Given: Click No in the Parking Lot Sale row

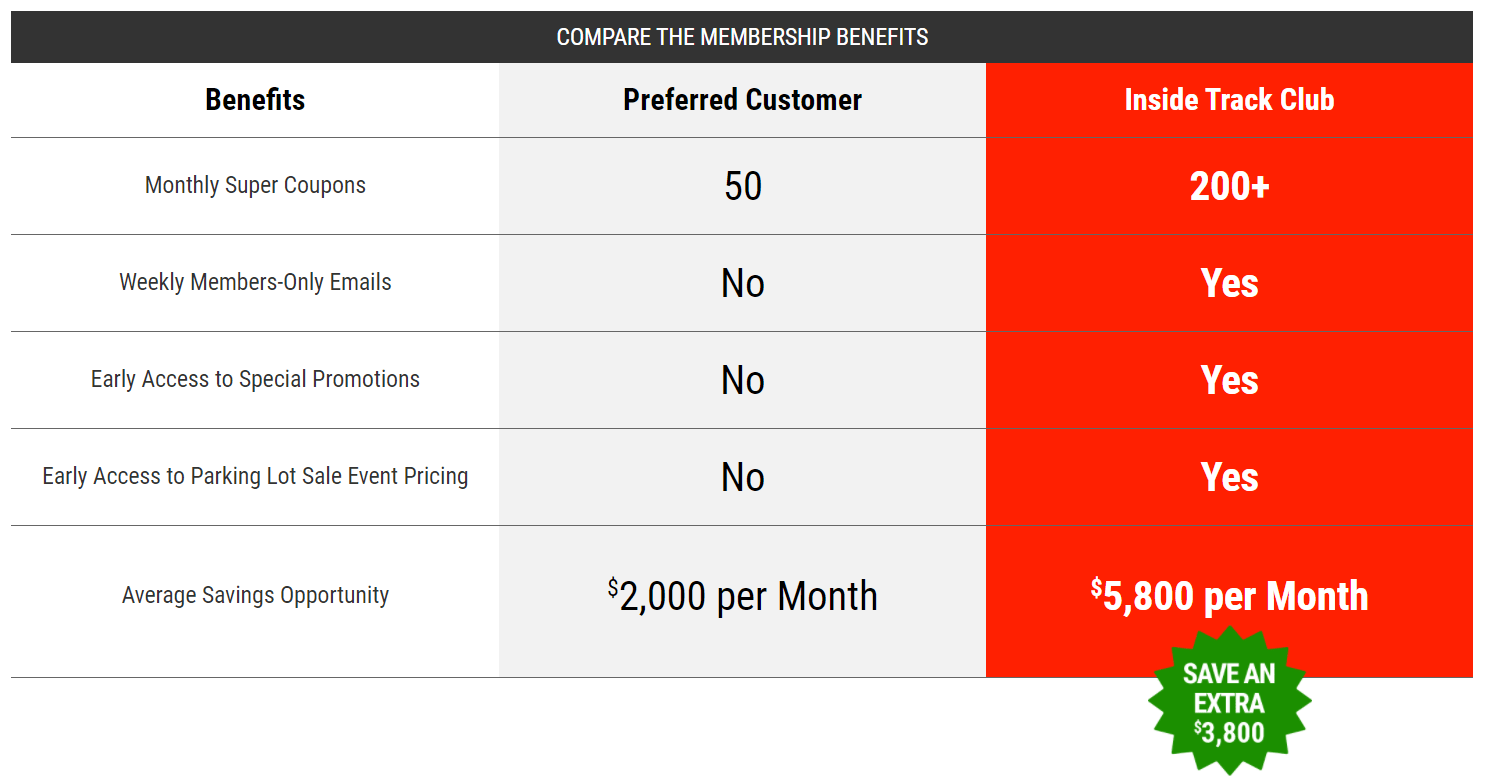Looking at the screenshot, I should click(x=742, y=478).
